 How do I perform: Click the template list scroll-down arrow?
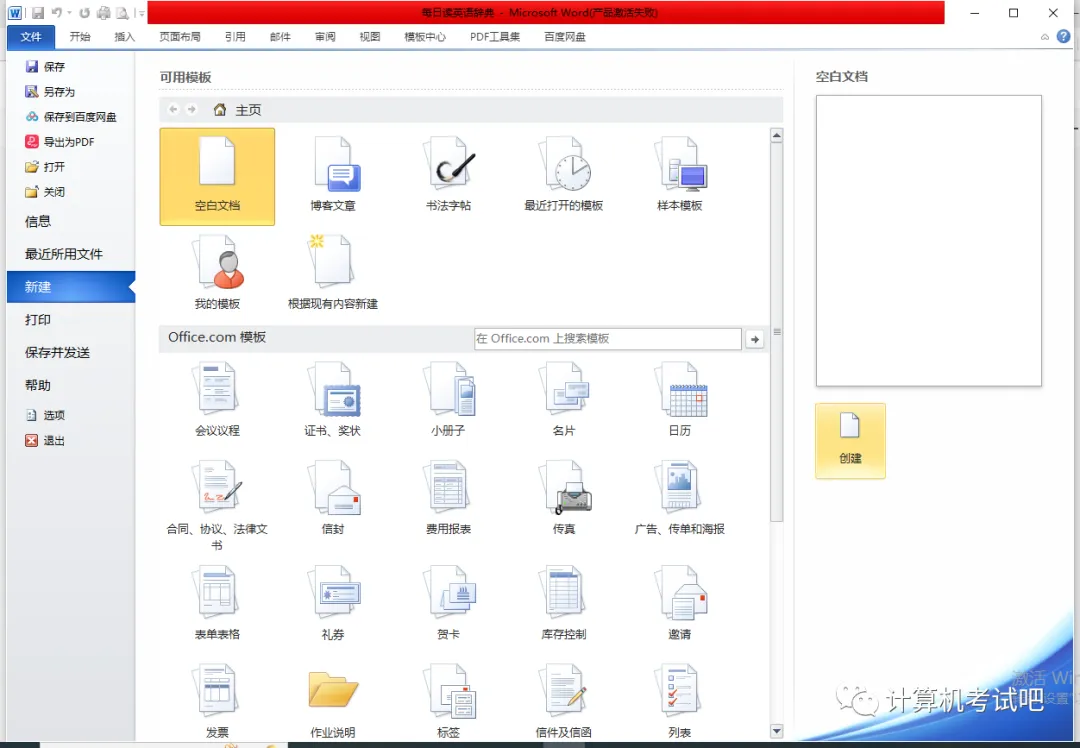pos(777,731)
